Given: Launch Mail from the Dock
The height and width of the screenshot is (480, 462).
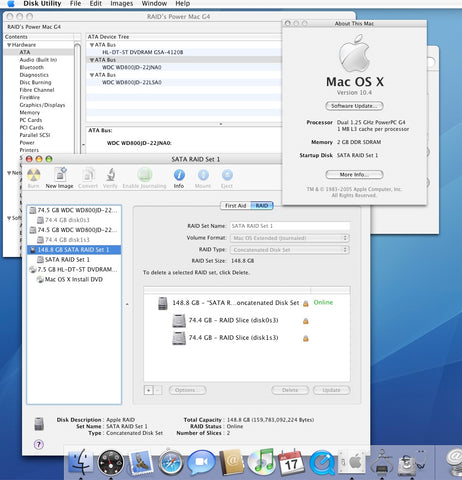Looking at the screenshot, I should pos(141,463).
